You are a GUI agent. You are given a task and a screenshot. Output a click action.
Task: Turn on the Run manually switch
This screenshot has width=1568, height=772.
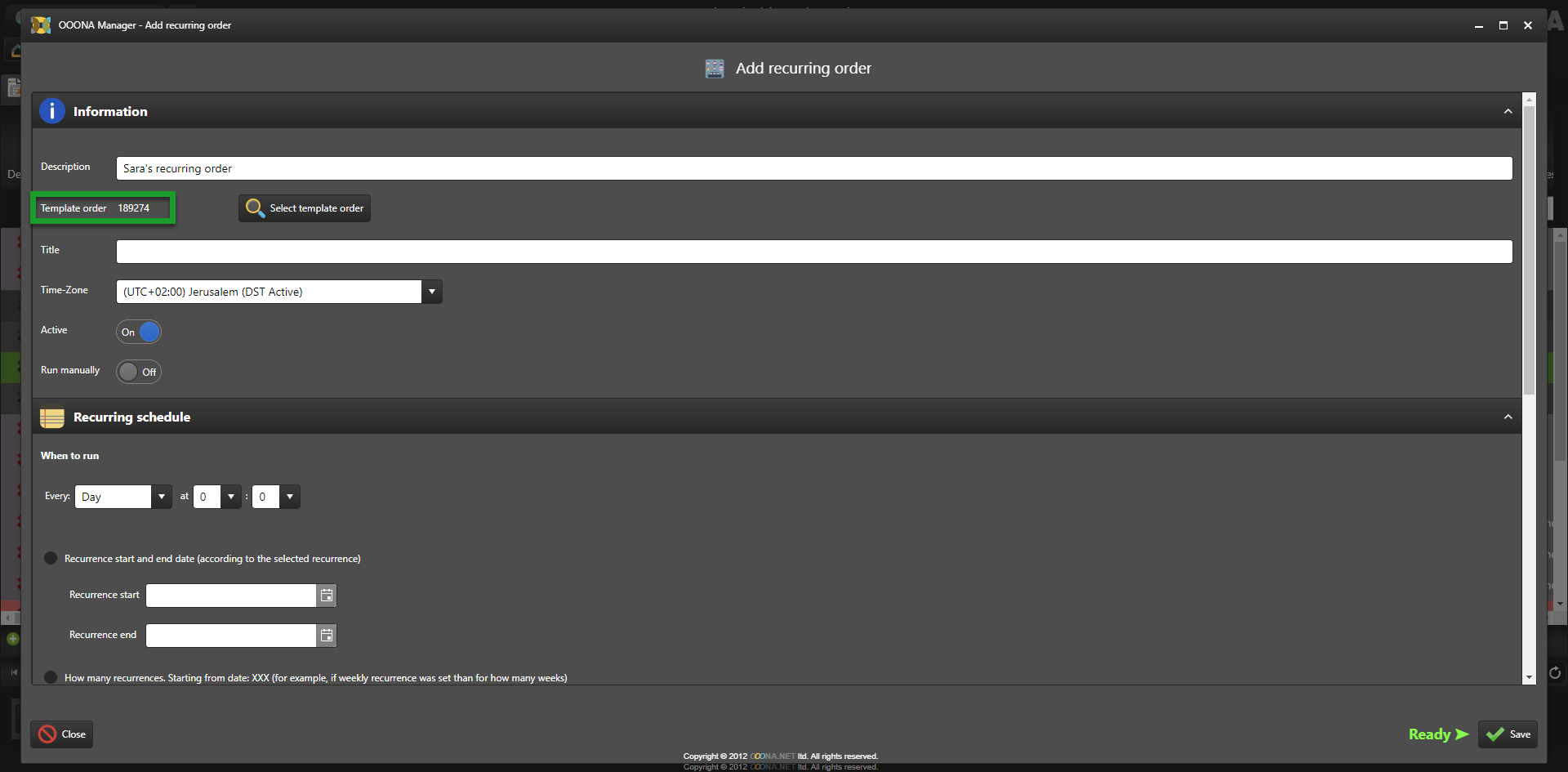[139, 373]
